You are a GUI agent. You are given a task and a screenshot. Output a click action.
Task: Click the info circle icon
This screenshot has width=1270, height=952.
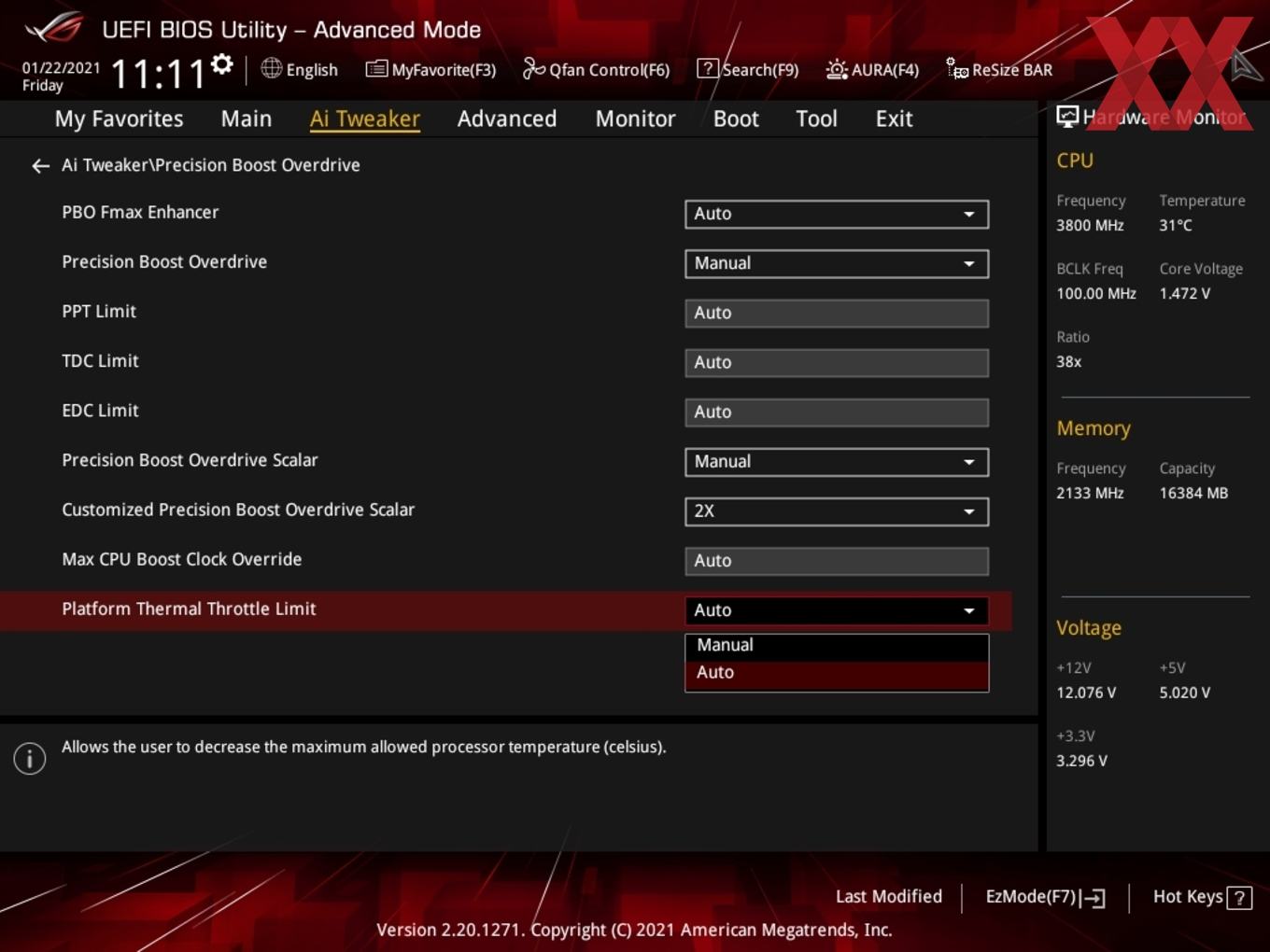30,759
